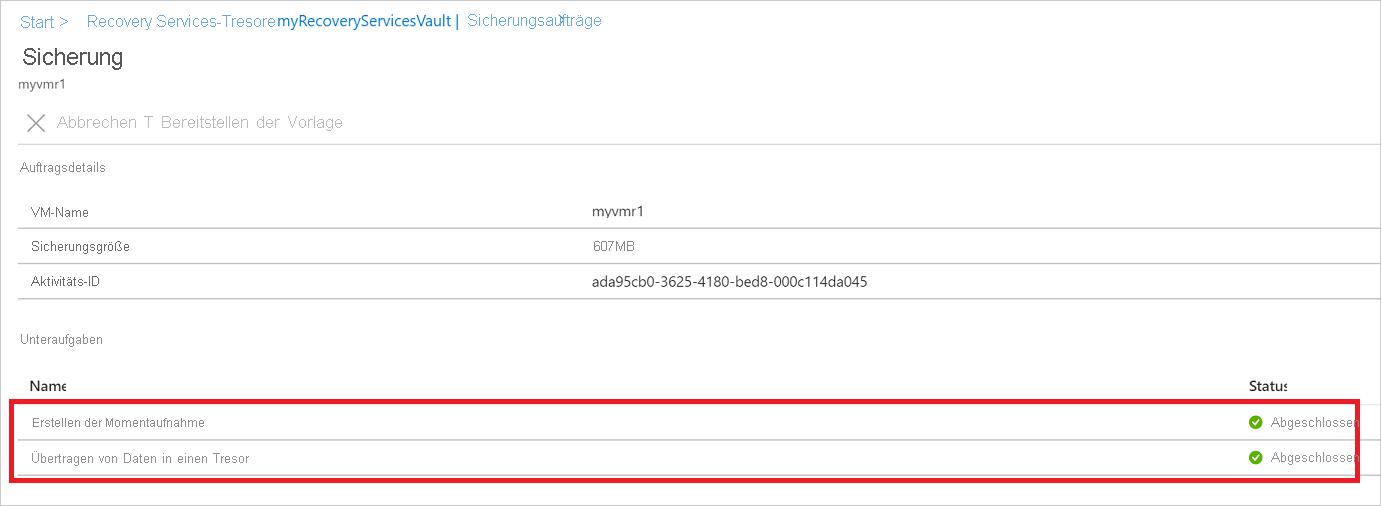Click the Sicherungsgröße label
Screen dimensions: 1381x506
click(x=80, y=246)
